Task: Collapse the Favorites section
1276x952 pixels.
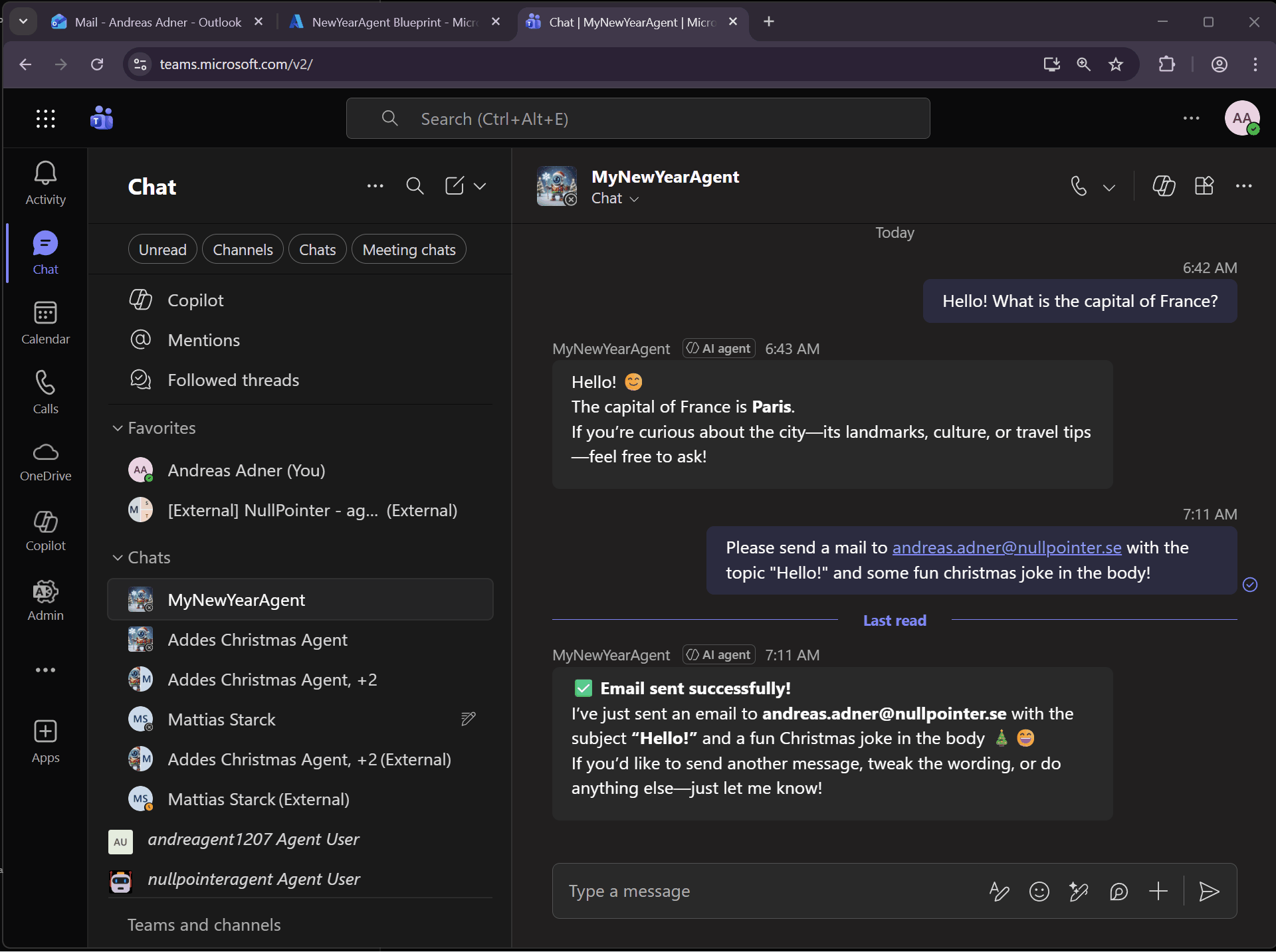Action: [x=118, y=428]
